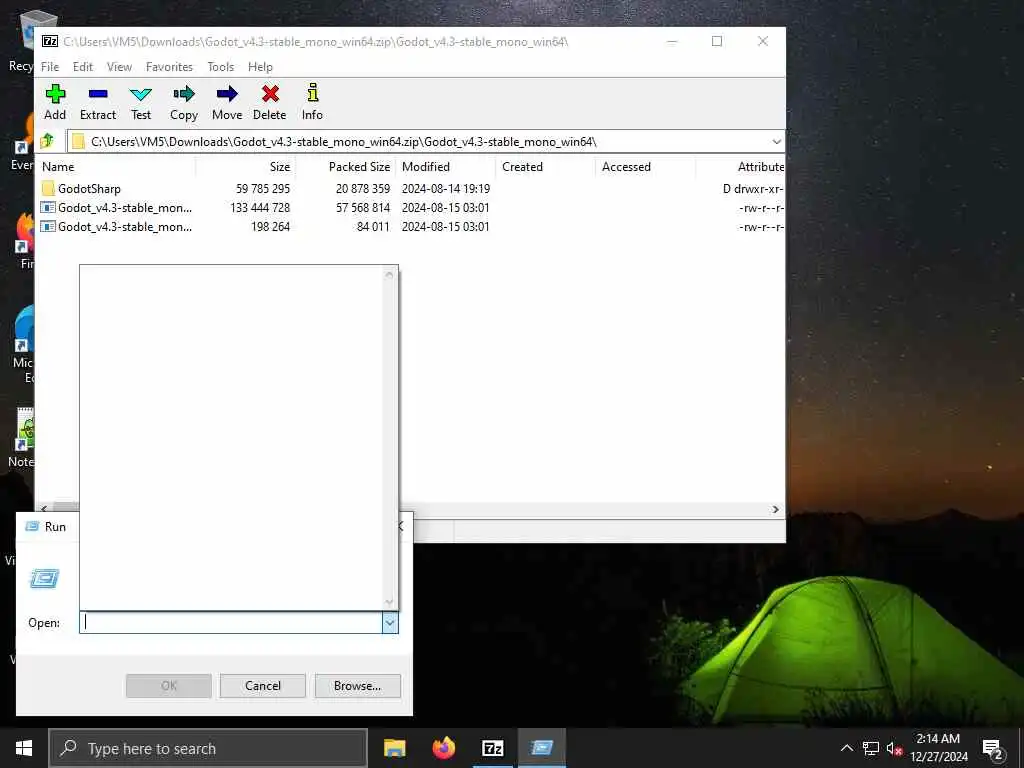The height and width of the screenshot is (768, 1024).
Task: Click the red Delete icon
Action: pyautogui.click(x=270, y=94)
